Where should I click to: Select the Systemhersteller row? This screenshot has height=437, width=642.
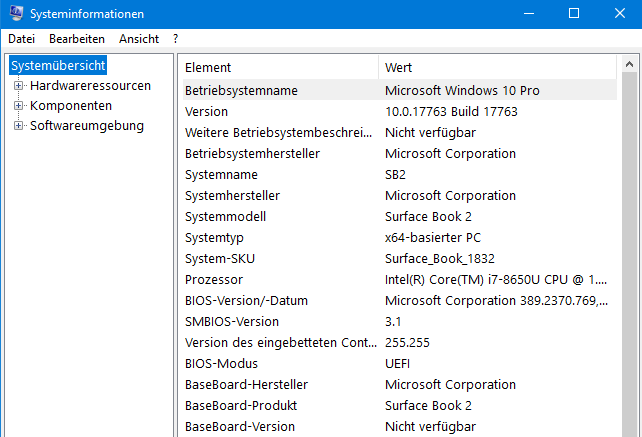pos(400,195)
